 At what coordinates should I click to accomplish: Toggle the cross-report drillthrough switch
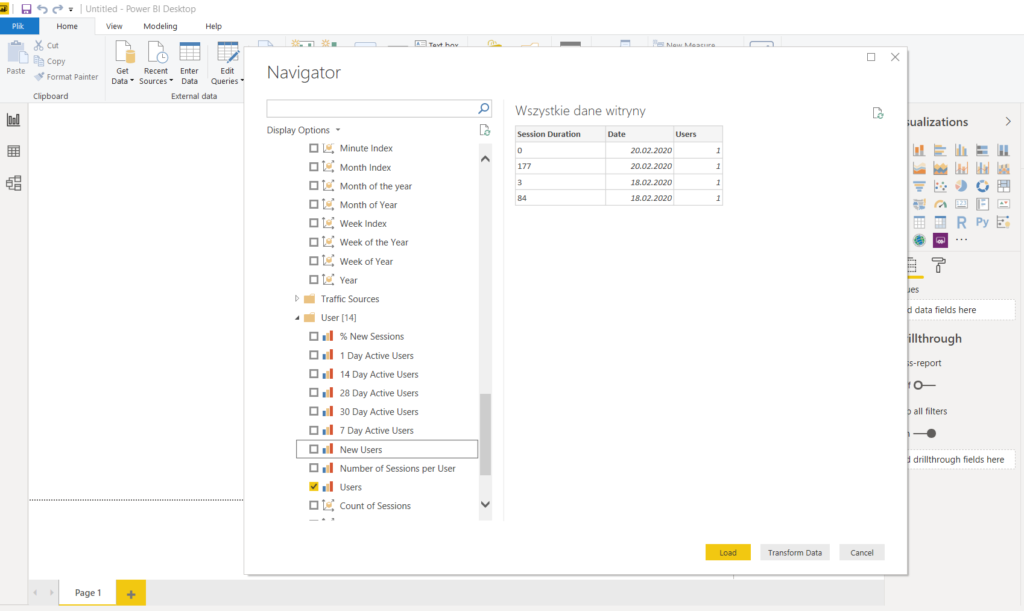(x=924, y=385)
